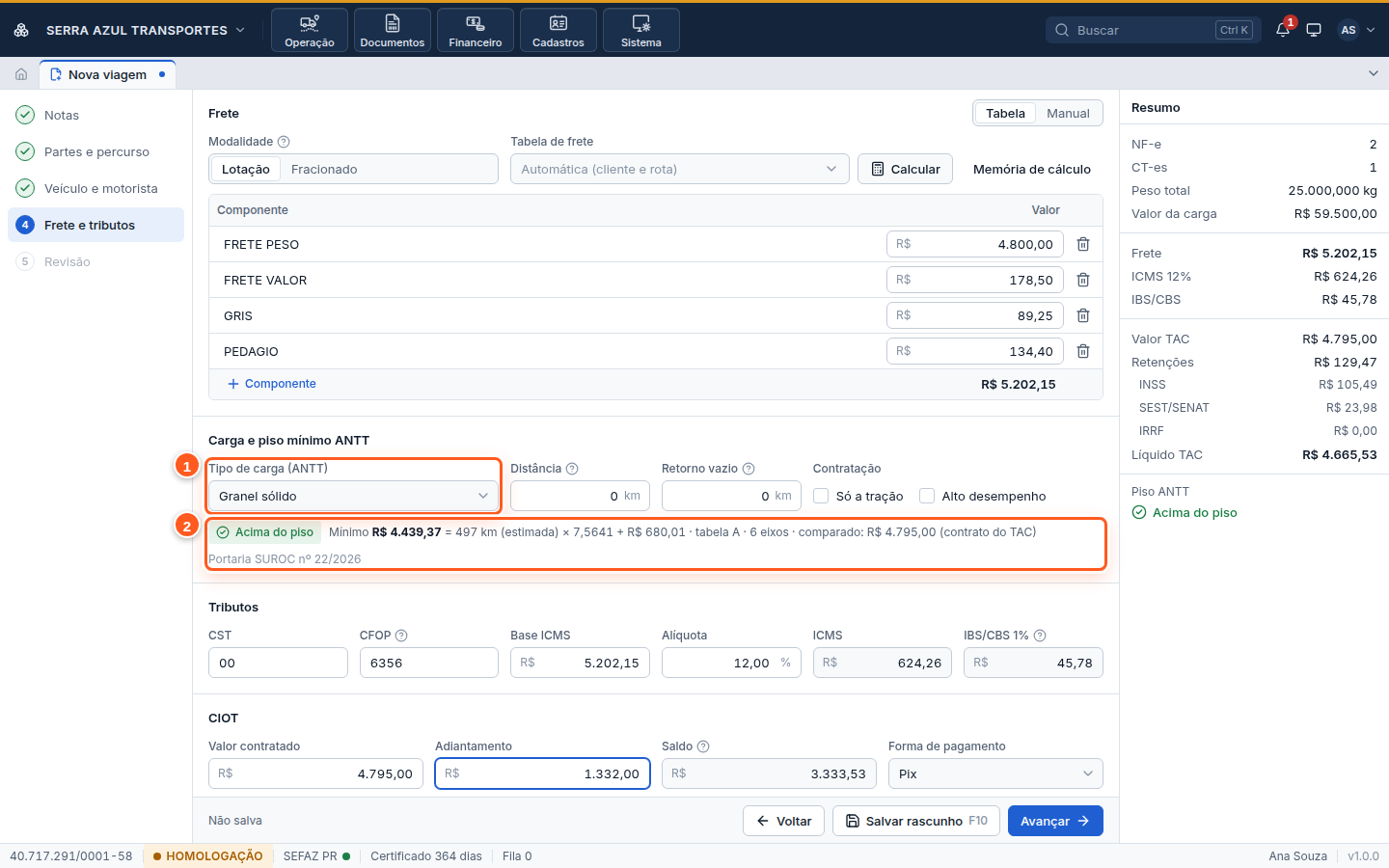Click the Serra Azul company logo icon

pos(21,30)
